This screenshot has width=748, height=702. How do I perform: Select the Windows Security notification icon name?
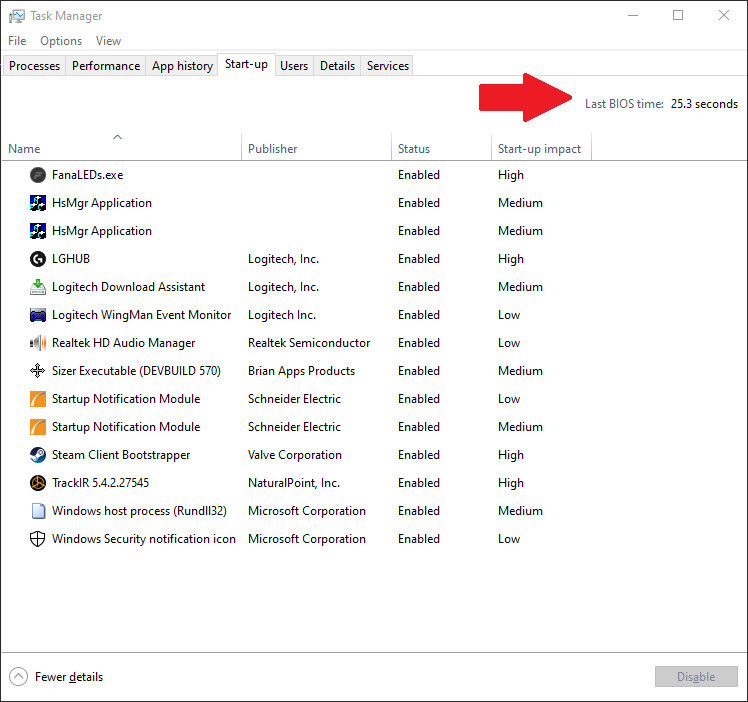[144, 539]
